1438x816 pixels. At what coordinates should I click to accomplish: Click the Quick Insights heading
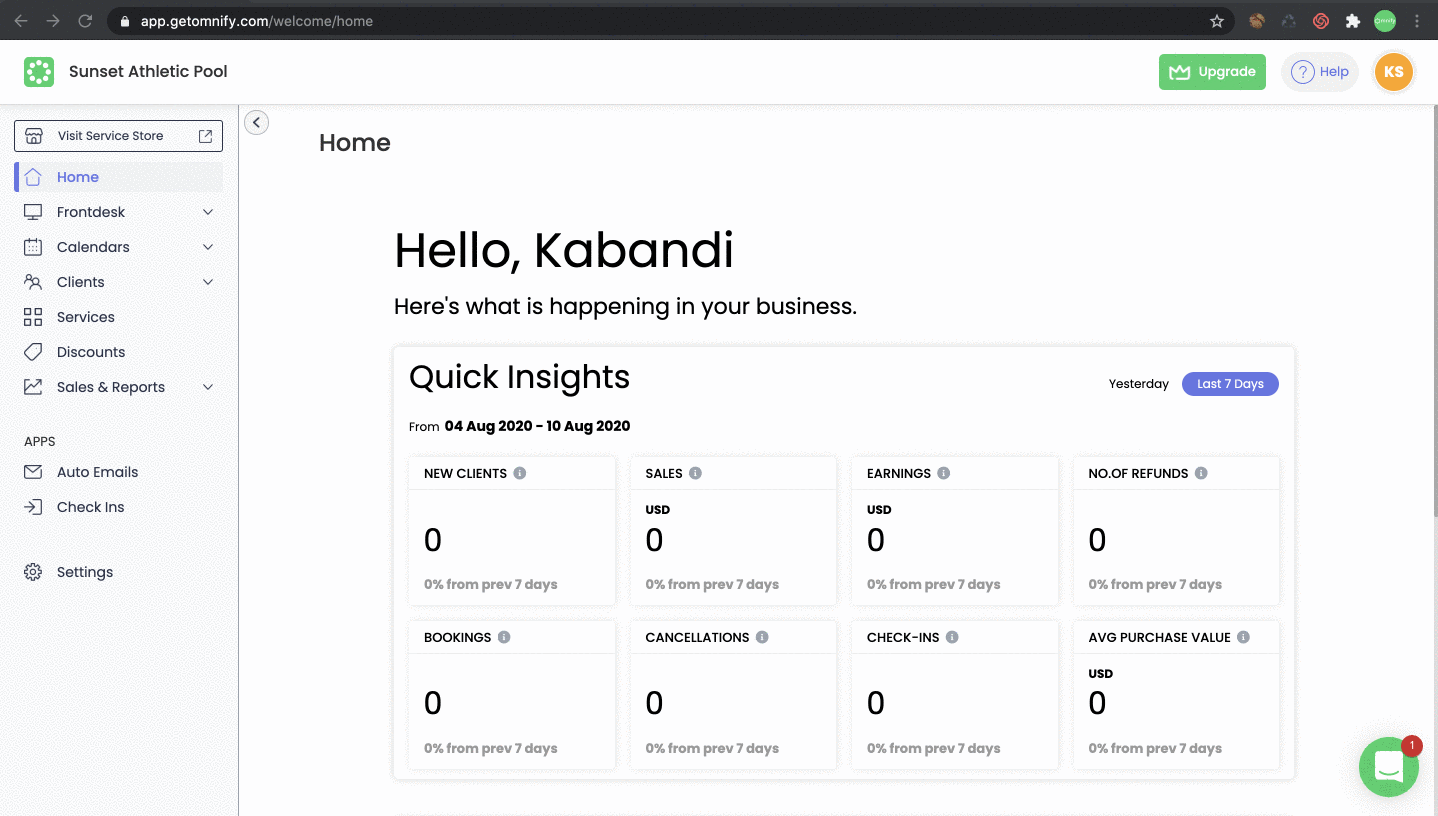519,377
